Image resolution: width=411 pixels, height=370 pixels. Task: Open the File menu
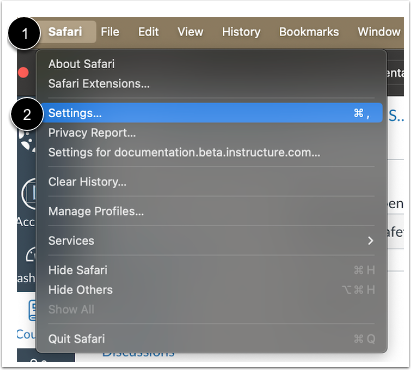coord(110,32)
